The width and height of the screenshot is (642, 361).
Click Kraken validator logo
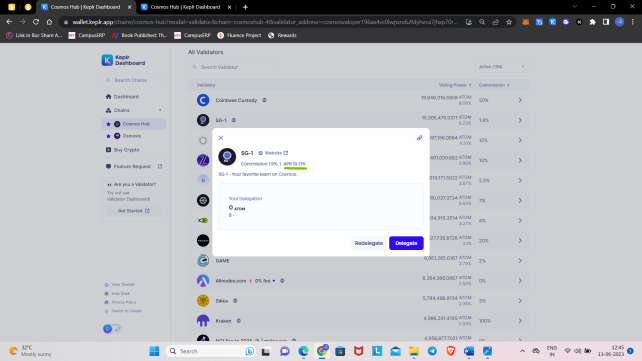click(x=203, y=321)
